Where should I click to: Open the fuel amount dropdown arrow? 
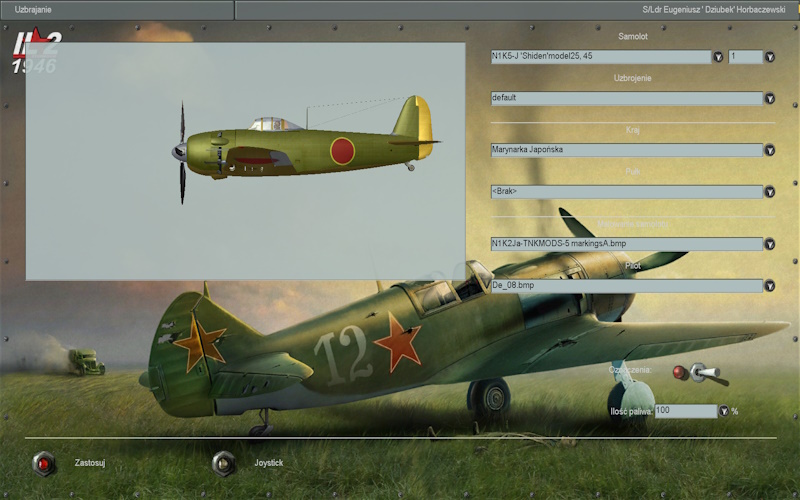pyautogui.click(x=723, y=411)
